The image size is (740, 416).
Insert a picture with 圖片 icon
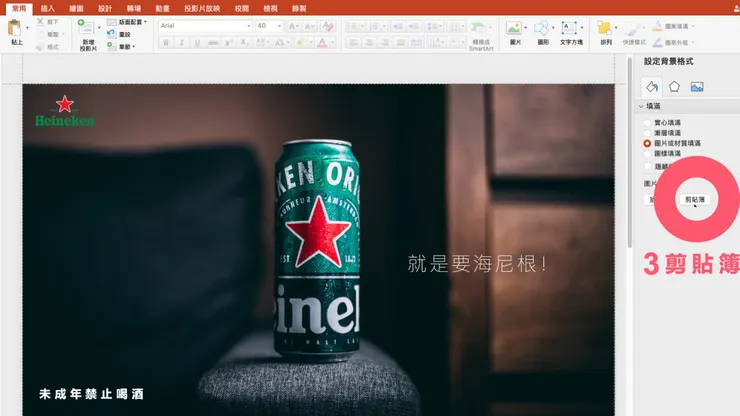click(x=513, y=28)
